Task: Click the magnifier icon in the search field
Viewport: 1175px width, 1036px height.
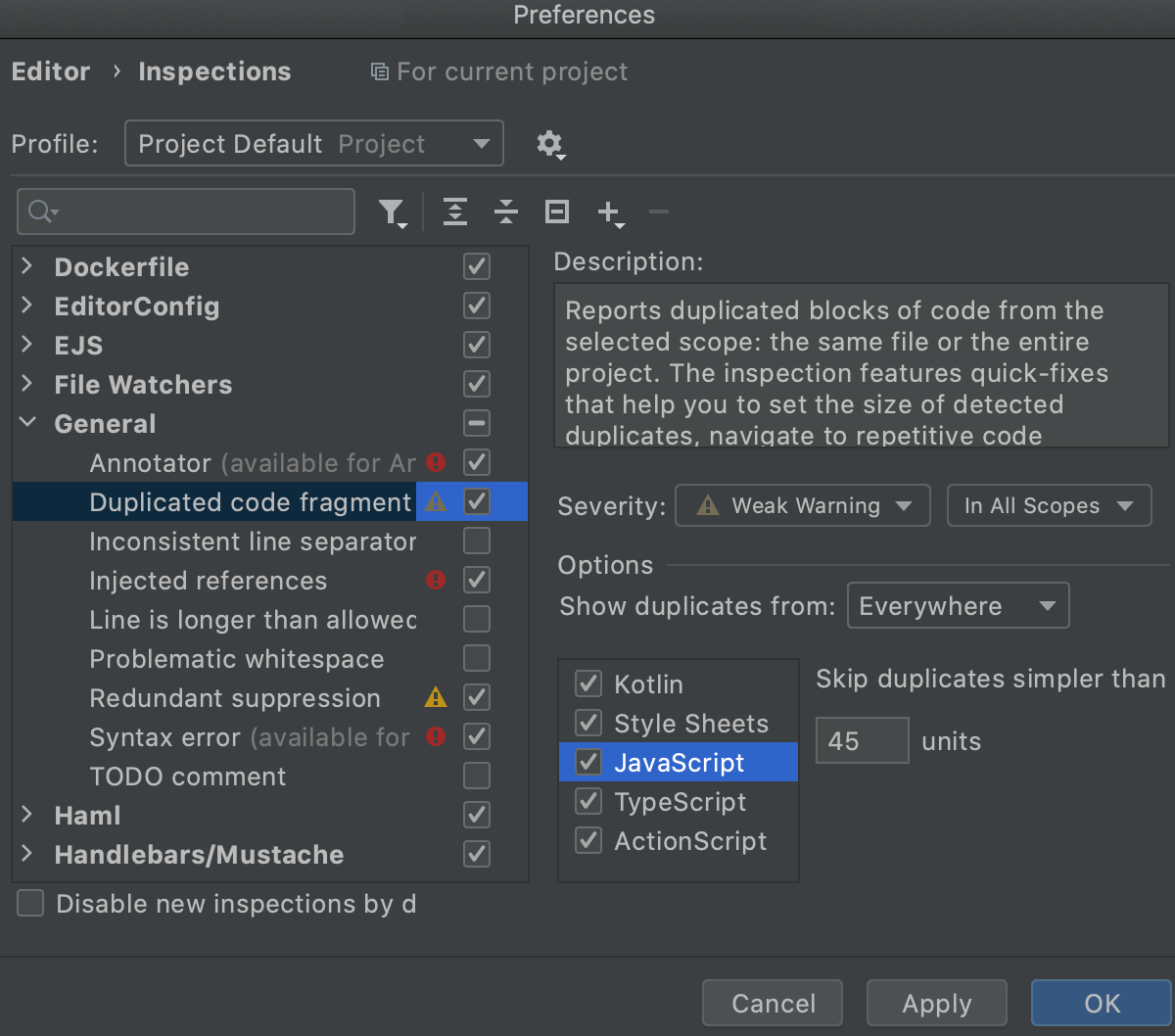Action: pos(37,212)
